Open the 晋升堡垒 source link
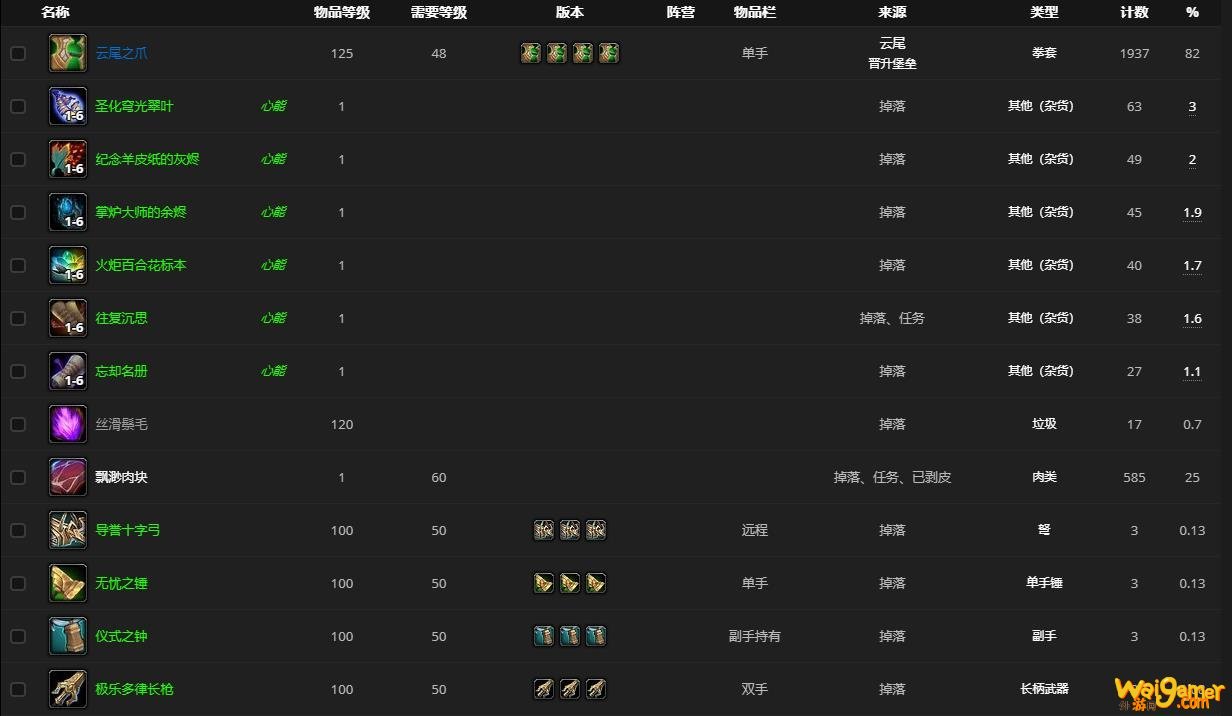Viewport: 1232px width, 716px height. pyautogui.click(x=892, y=63)
